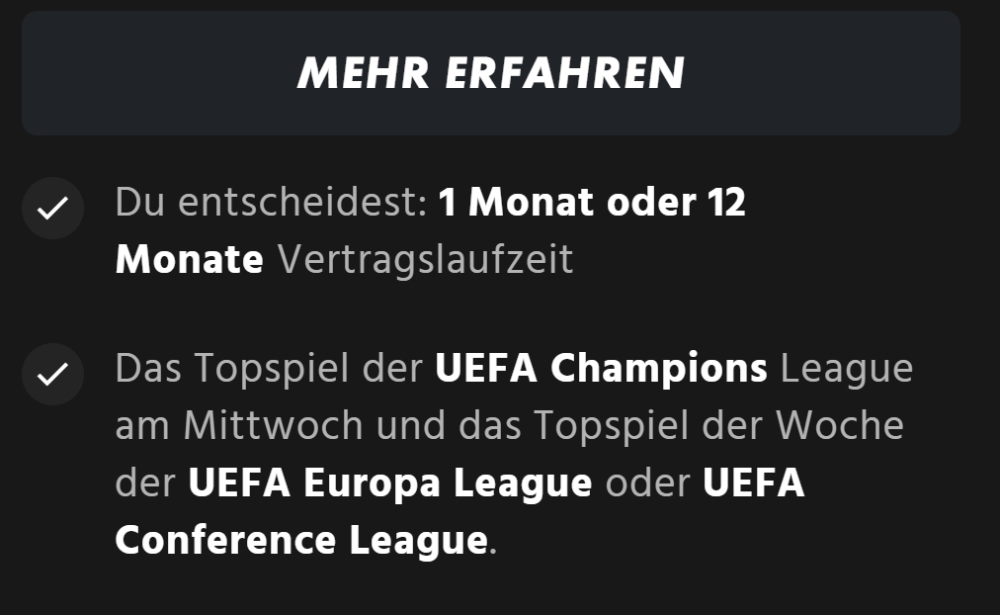Click the non-bold "oder" after "UEFA Europa League"
Screen dimensions: 1000x615
pos(648,484)
